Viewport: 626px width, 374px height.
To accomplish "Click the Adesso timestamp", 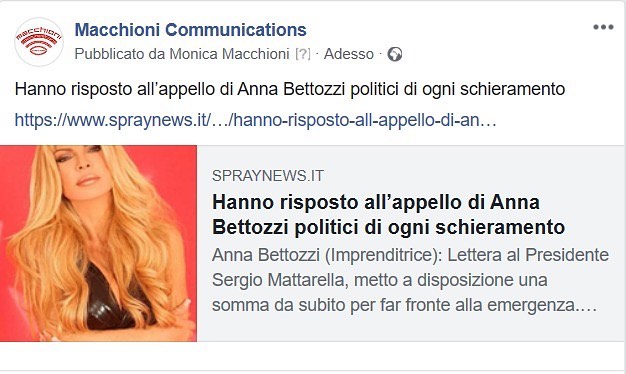I will 349,54.
